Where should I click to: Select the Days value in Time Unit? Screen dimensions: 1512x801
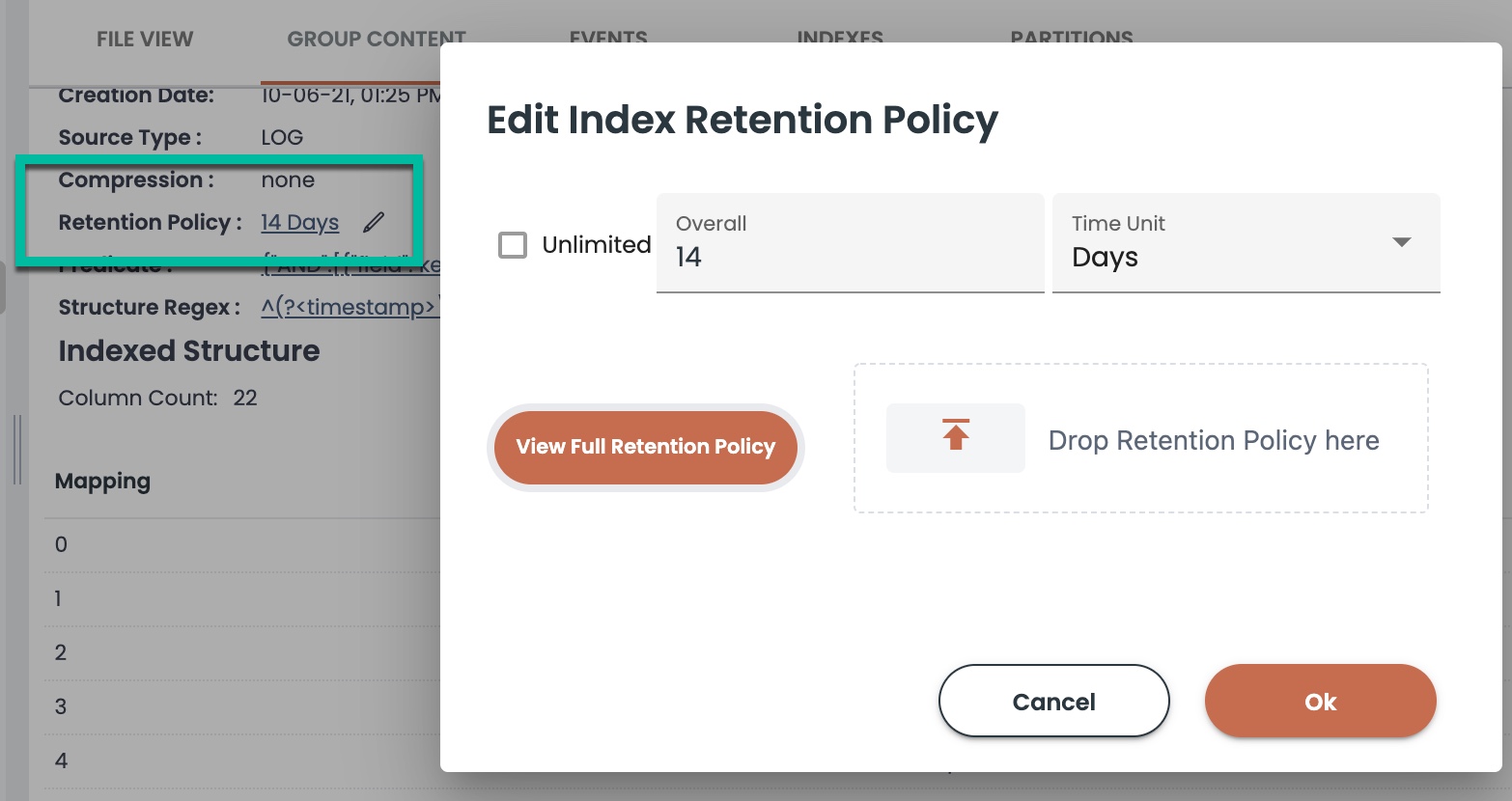coord(1105,258)
